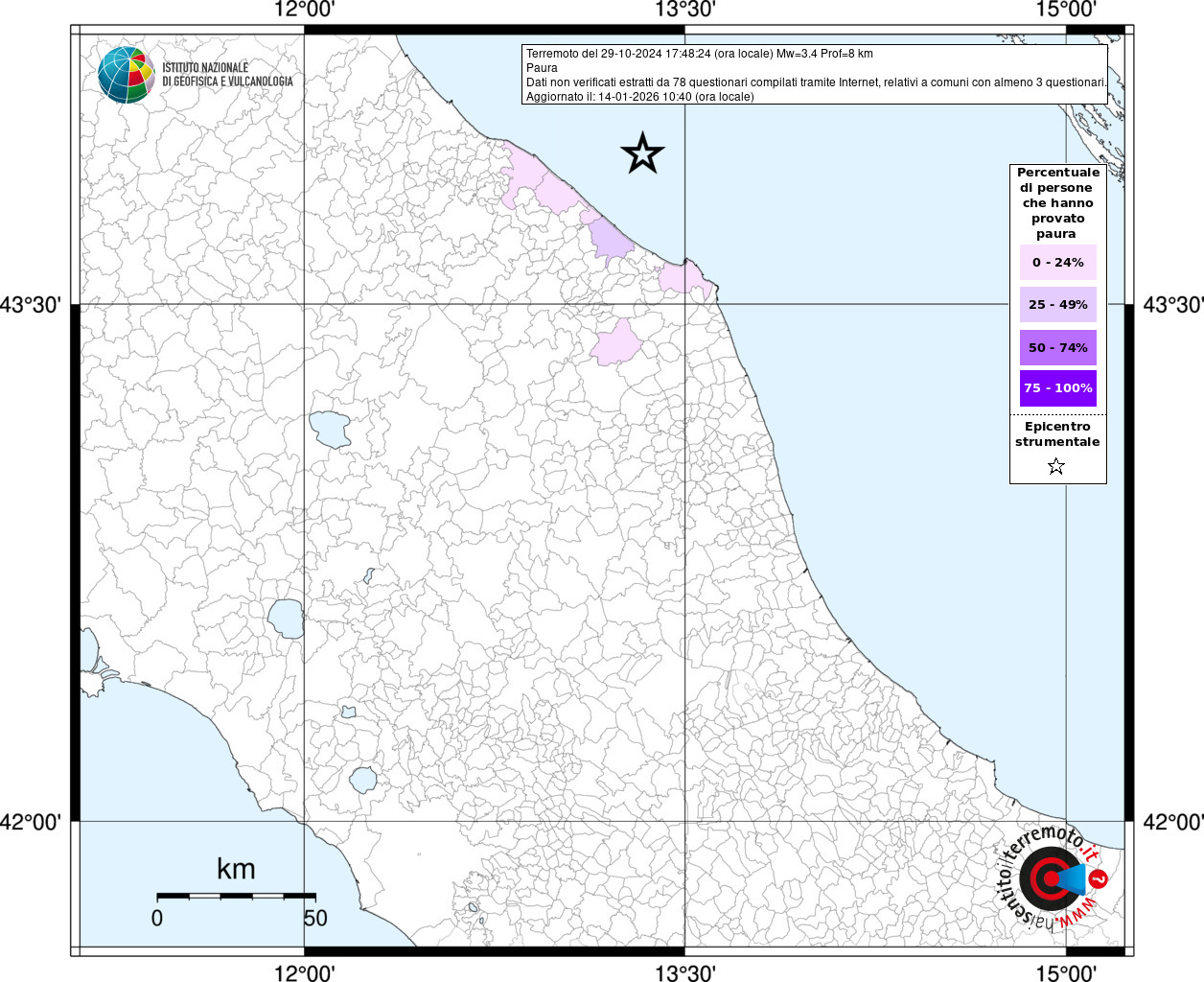Select the 50 - 74% legend swatch
1204x982 pixels.
(x=1057, y=347)
